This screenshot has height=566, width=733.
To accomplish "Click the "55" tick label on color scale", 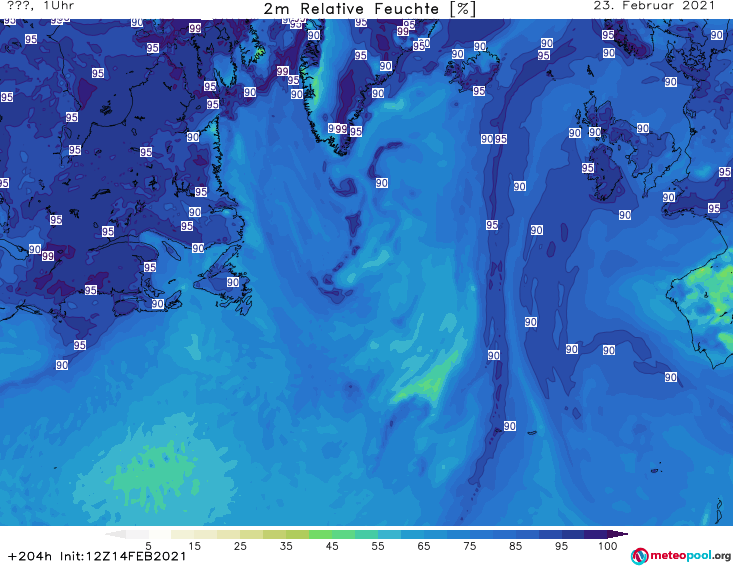I will click(378, 546).
